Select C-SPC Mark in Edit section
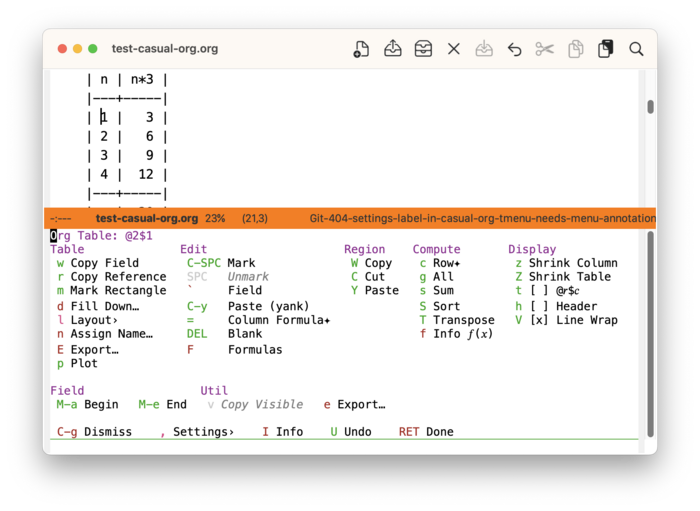Viewport: 700px width, 511px height. (x=221, y=263)
